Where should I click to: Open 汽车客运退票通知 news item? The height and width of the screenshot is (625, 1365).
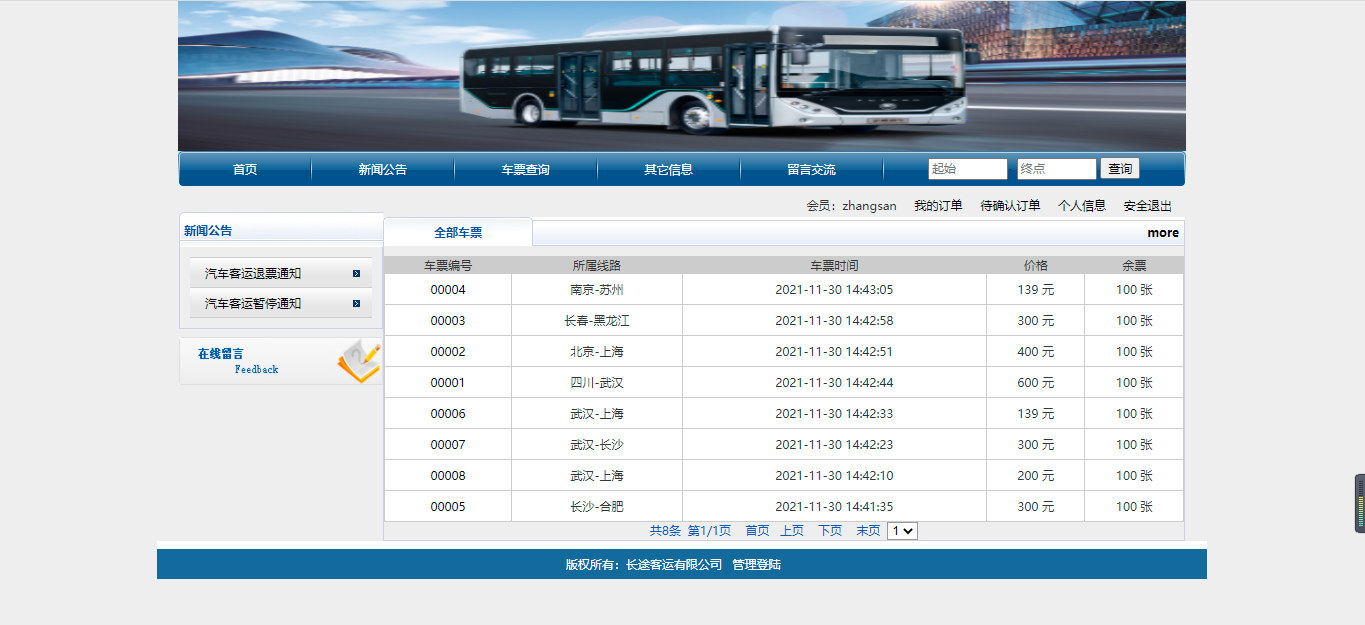coord(253,273)
